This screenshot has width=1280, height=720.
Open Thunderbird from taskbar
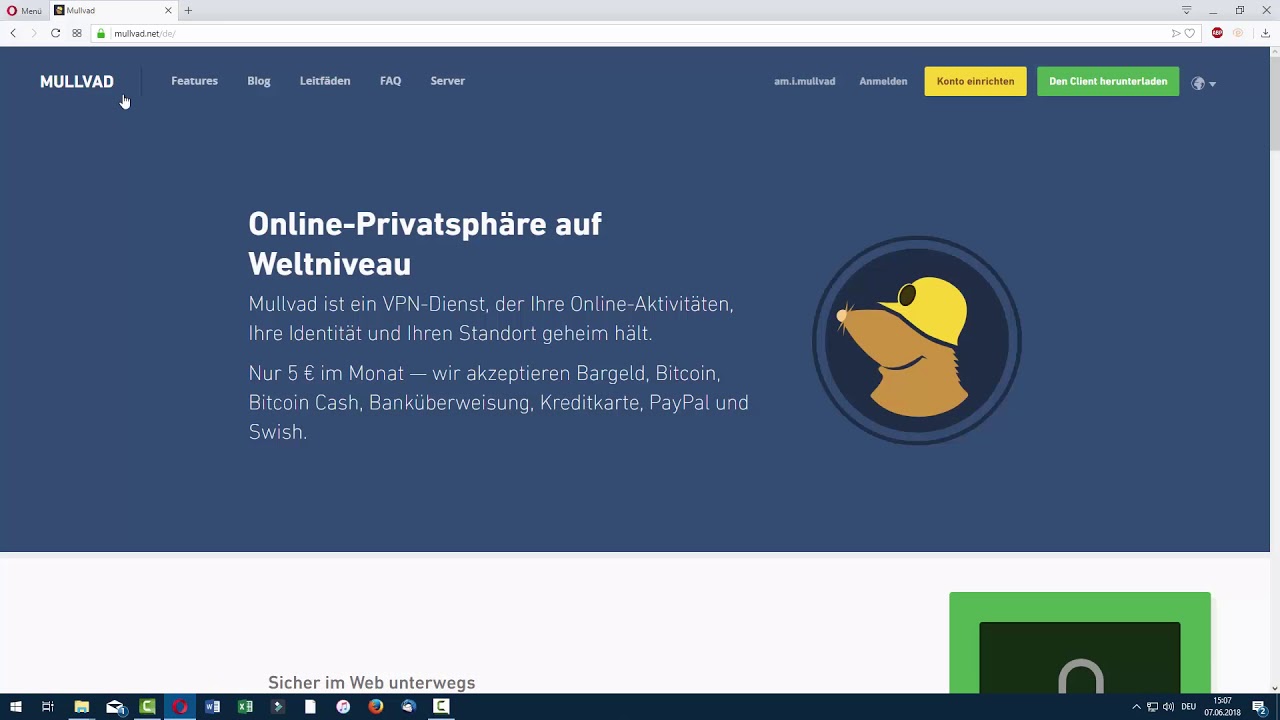coord(408,707)
